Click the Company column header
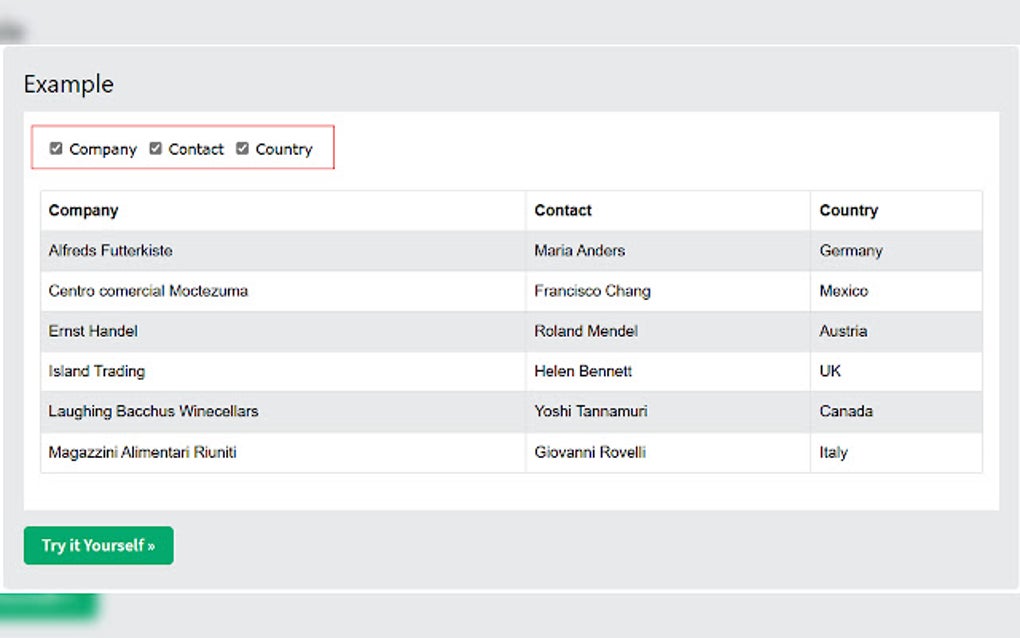 pos(84,211)
